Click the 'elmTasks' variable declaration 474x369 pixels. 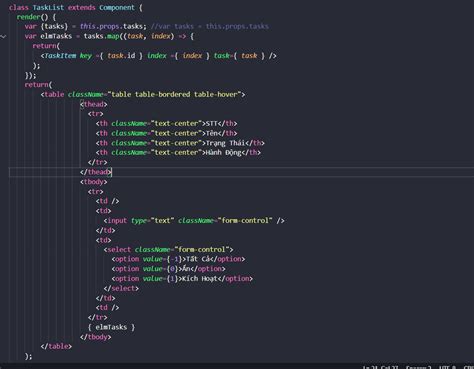[56, 36]
